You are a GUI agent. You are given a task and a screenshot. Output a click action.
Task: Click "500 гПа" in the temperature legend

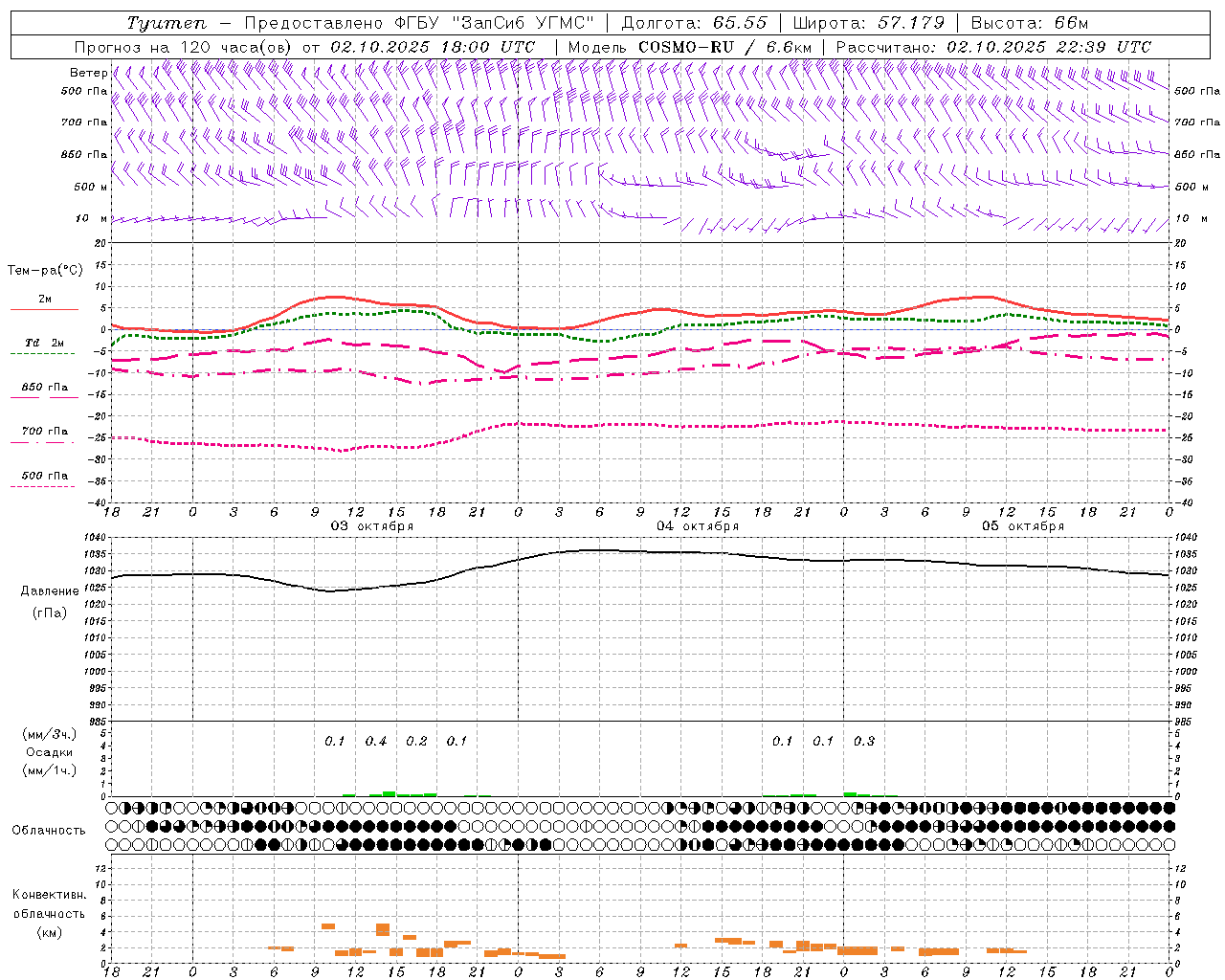(x=44, y=476)
